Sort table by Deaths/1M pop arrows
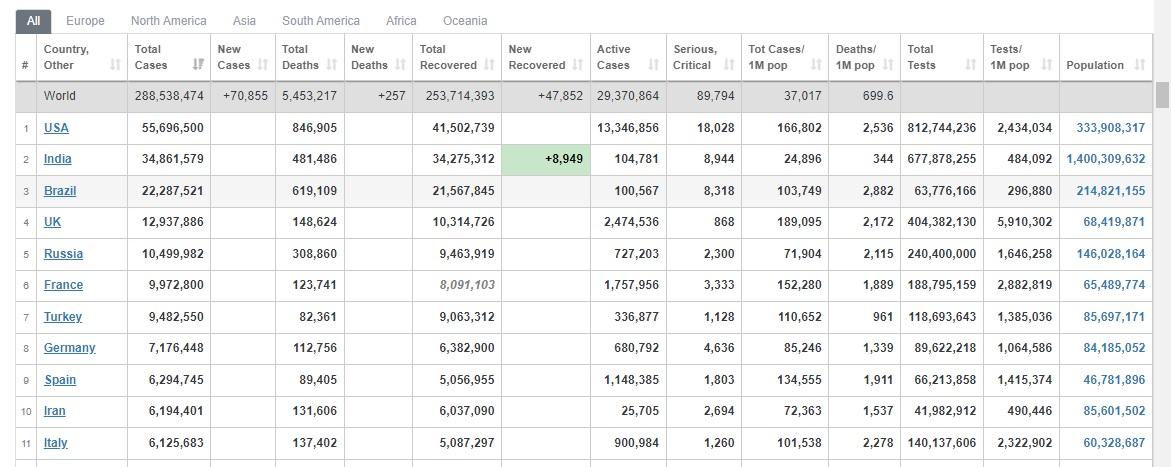The height and width of the screenshot is (467, 1171). [x=888, y=65]
